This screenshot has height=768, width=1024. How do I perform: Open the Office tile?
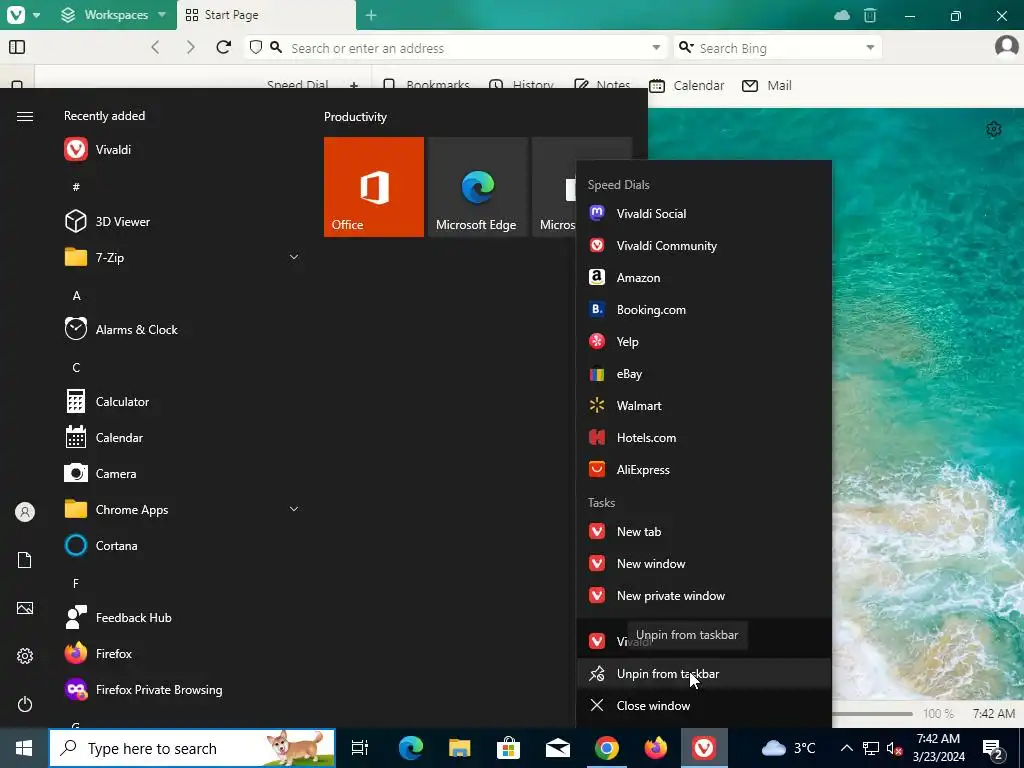point(374,187)
